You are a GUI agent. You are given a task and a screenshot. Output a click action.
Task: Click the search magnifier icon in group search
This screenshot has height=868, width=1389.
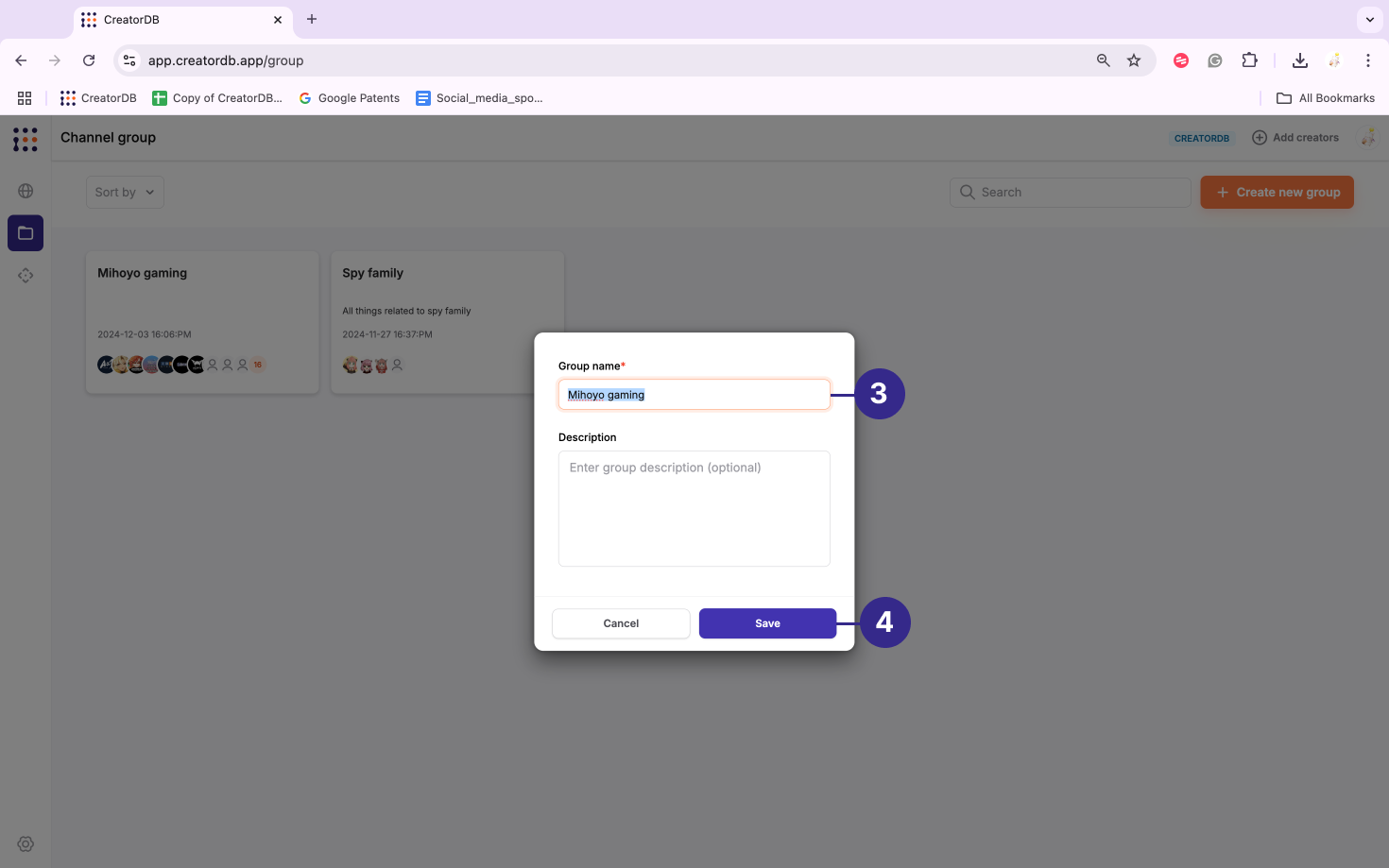pyautogui.click(x=968, y=192)
